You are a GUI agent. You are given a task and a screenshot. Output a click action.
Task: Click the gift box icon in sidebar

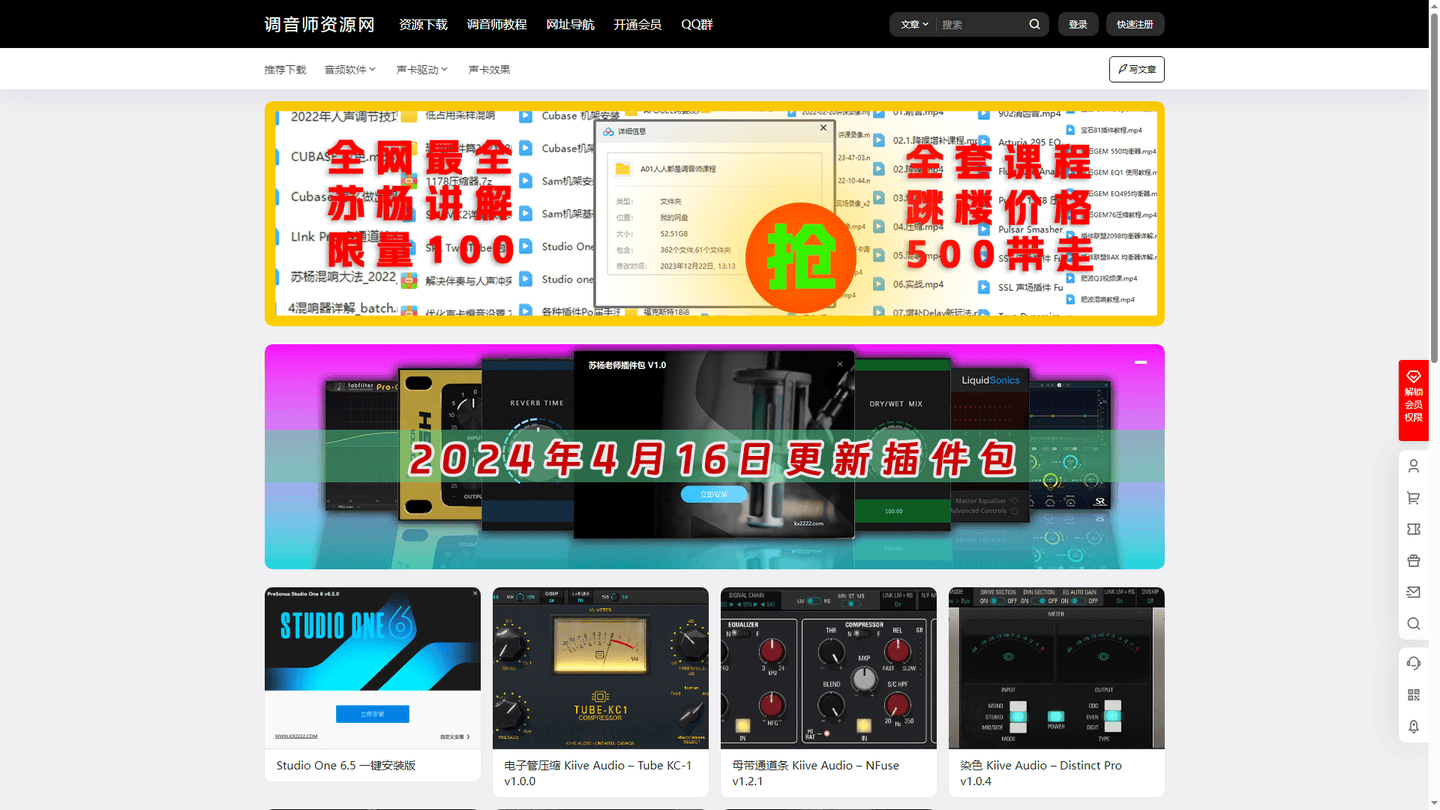point(1413,561)
